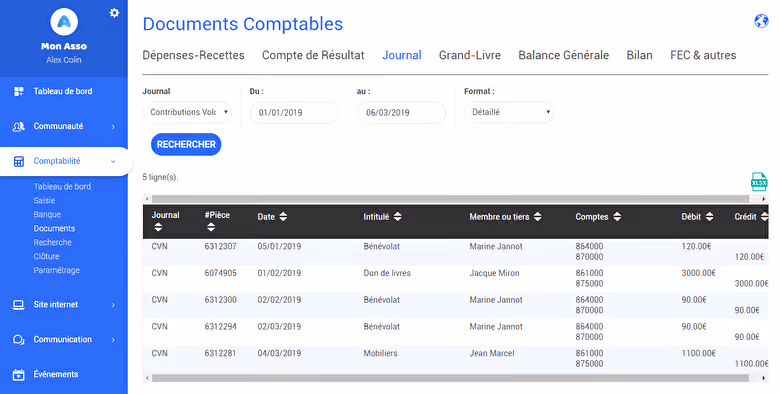Click the Du start date field

pos(294,112)
